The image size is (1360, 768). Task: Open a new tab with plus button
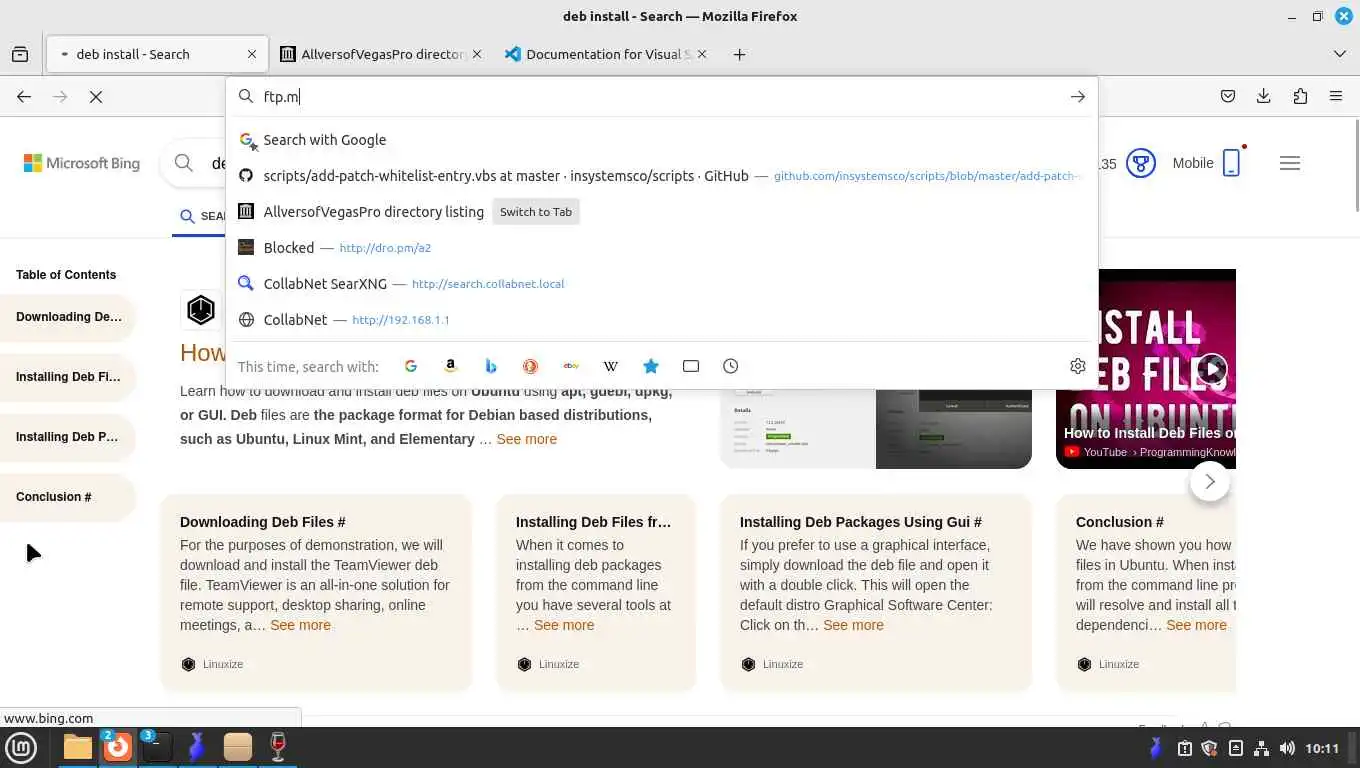[739, 54]
